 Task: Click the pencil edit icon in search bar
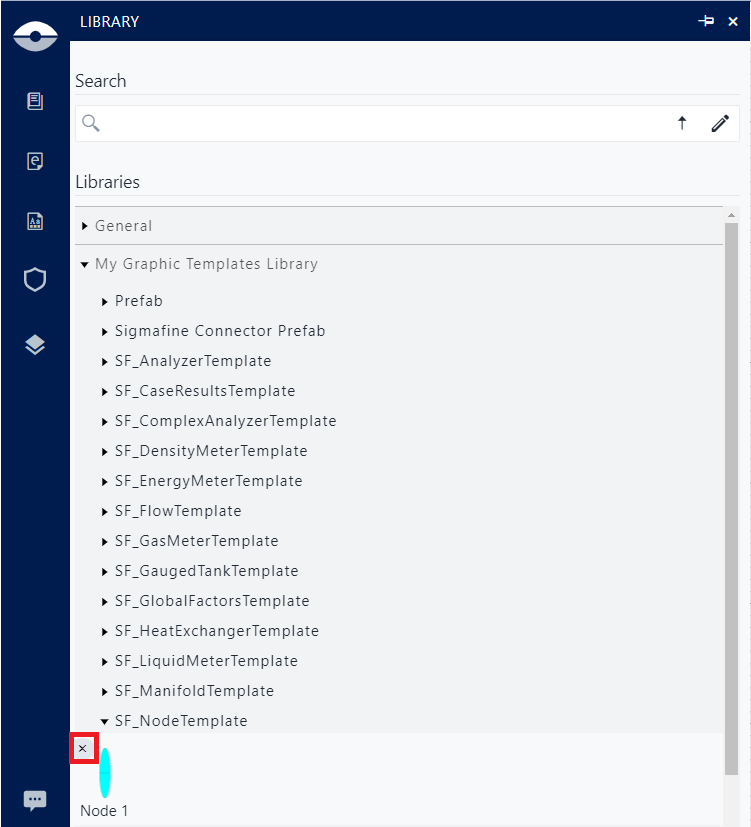(720, 123)
